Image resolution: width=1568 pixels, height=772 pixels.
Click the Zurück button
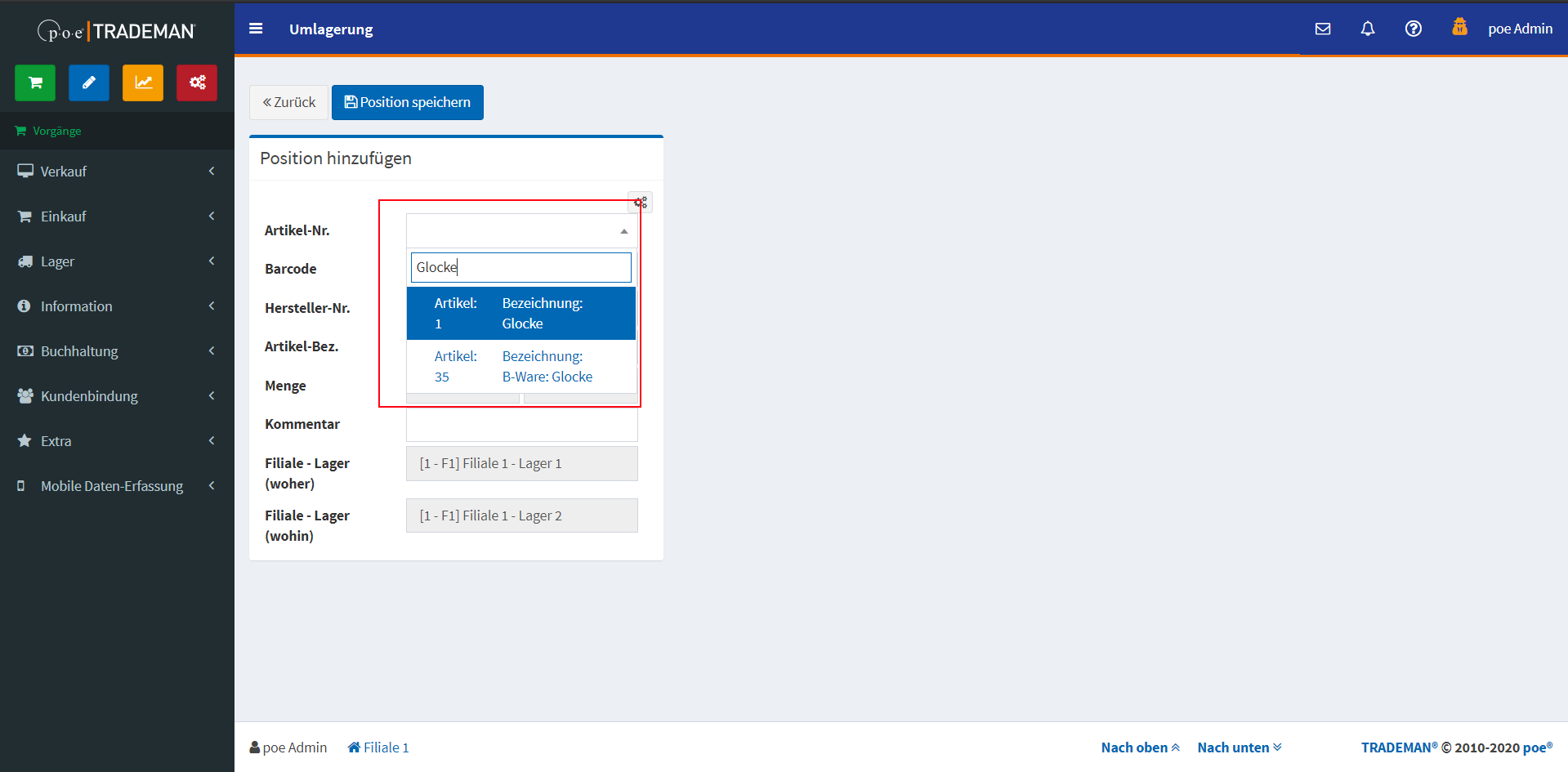288,102
